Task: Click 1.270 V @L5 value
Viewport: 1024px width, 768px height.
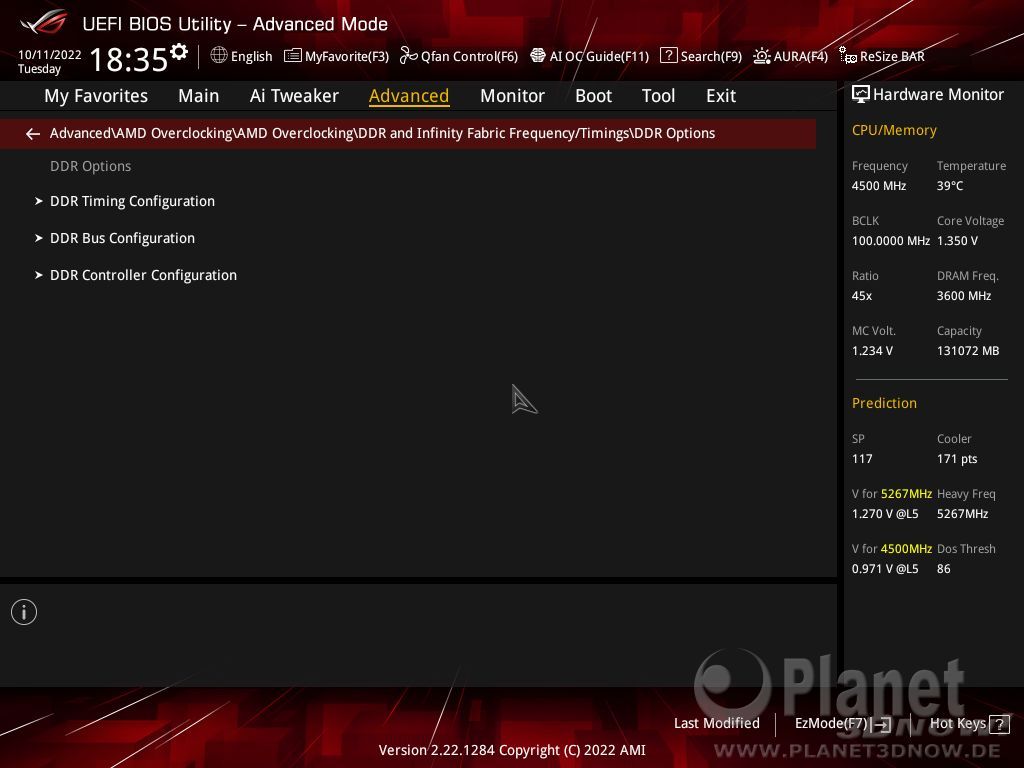Action: (885, 514)
